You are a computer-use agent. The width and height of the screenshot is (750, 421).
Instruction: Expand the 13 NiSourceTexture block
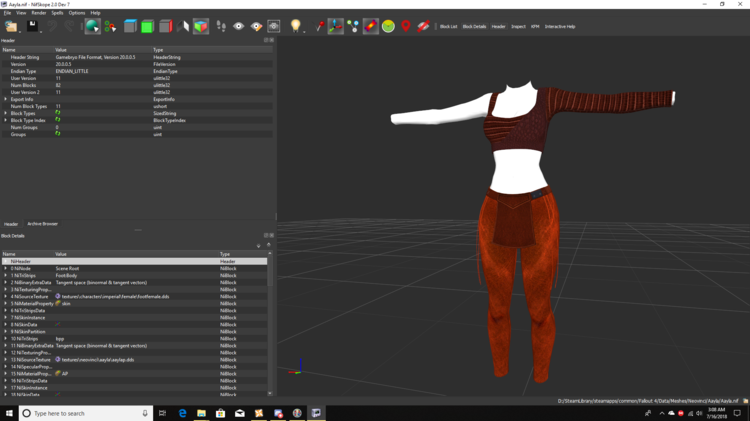6,360
